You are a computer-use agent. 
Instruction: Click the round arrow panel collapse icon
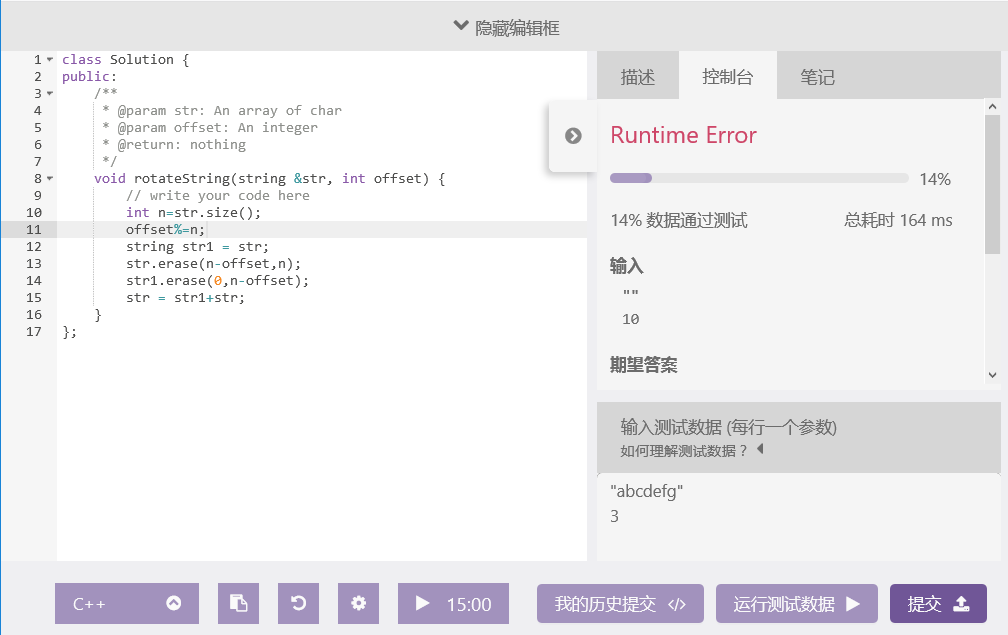tap(573, 136)
